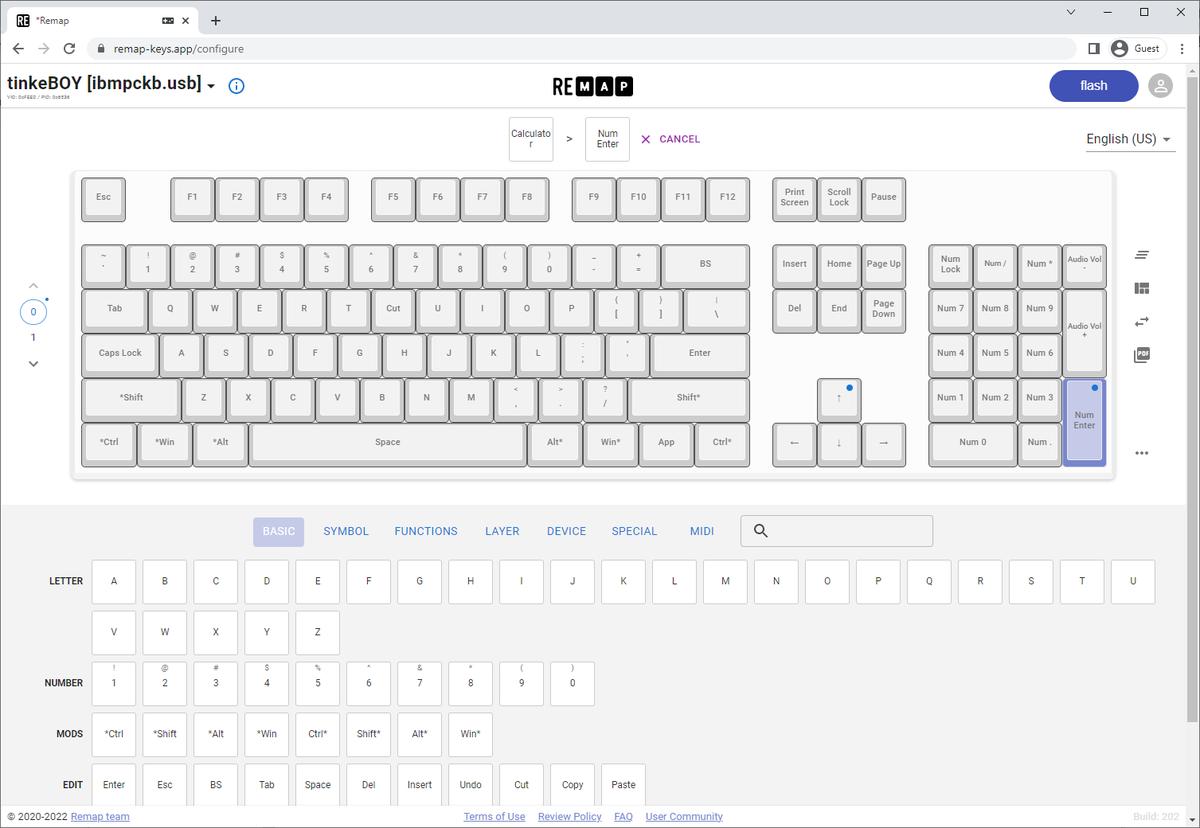Reload the browser page
Image resolution: width=1200 pixels, height=828 pixels.
(x=69, y=48)
